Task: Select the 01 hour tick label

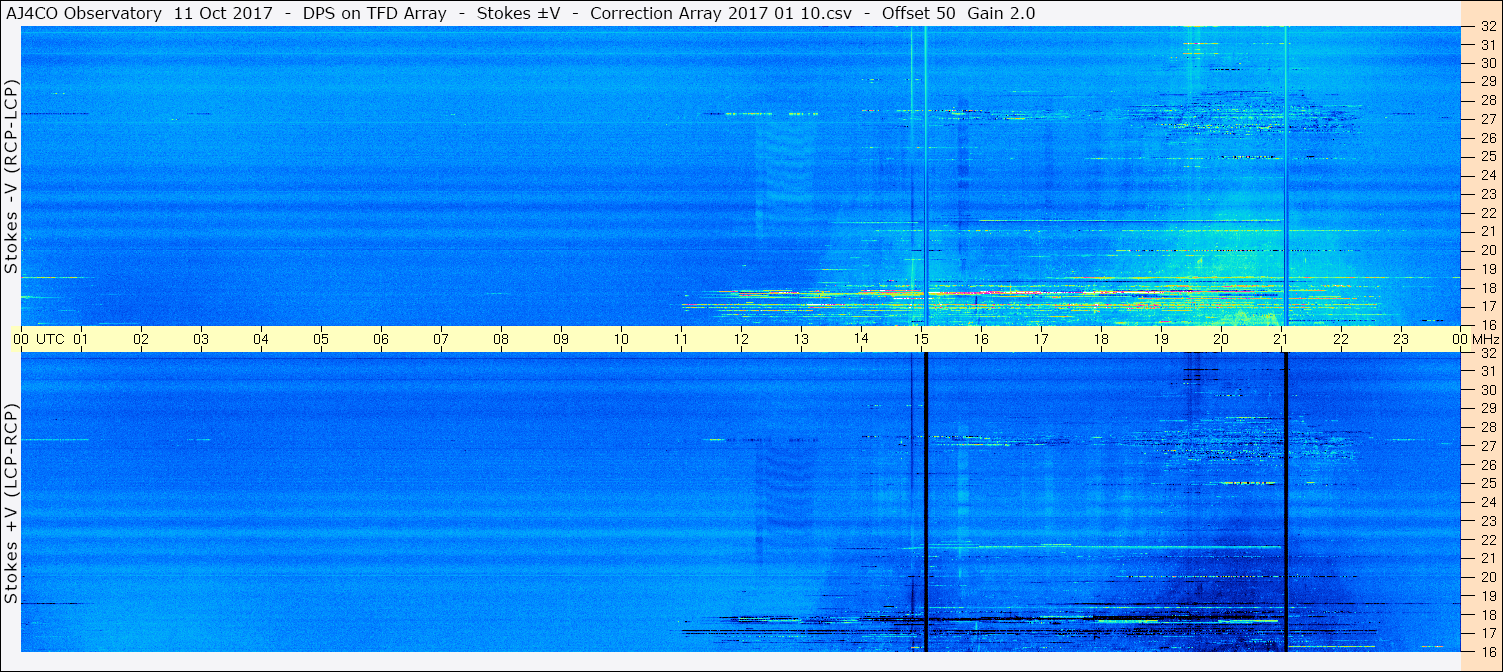Action: (x=81, y=339)
